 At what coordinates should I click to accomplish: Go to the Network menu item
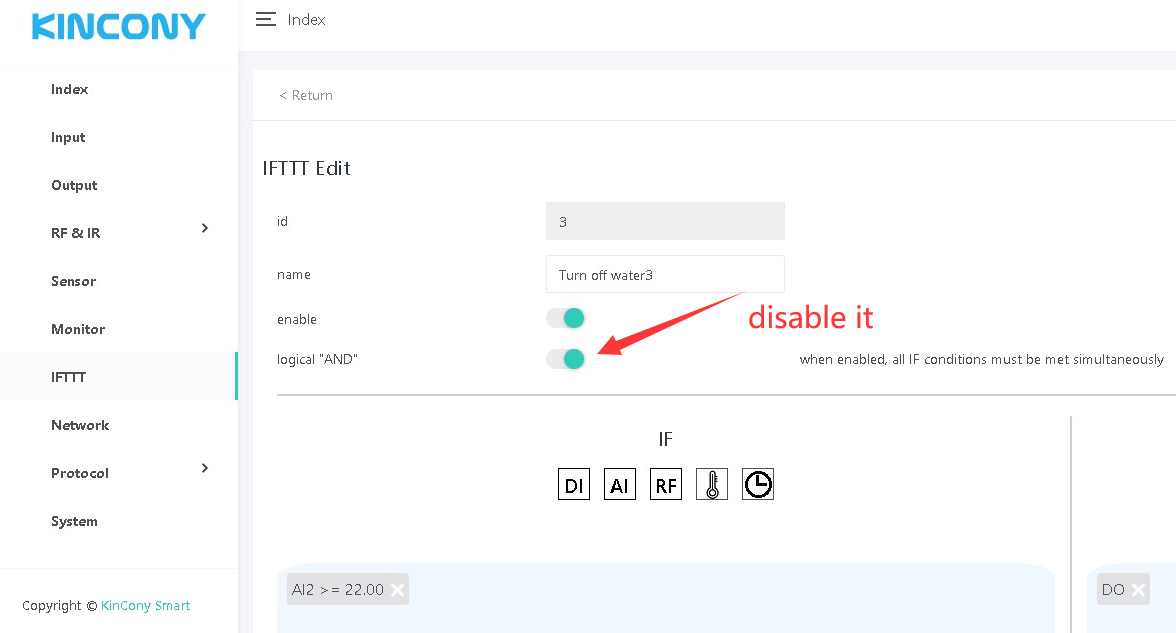[x=80, y=425]
